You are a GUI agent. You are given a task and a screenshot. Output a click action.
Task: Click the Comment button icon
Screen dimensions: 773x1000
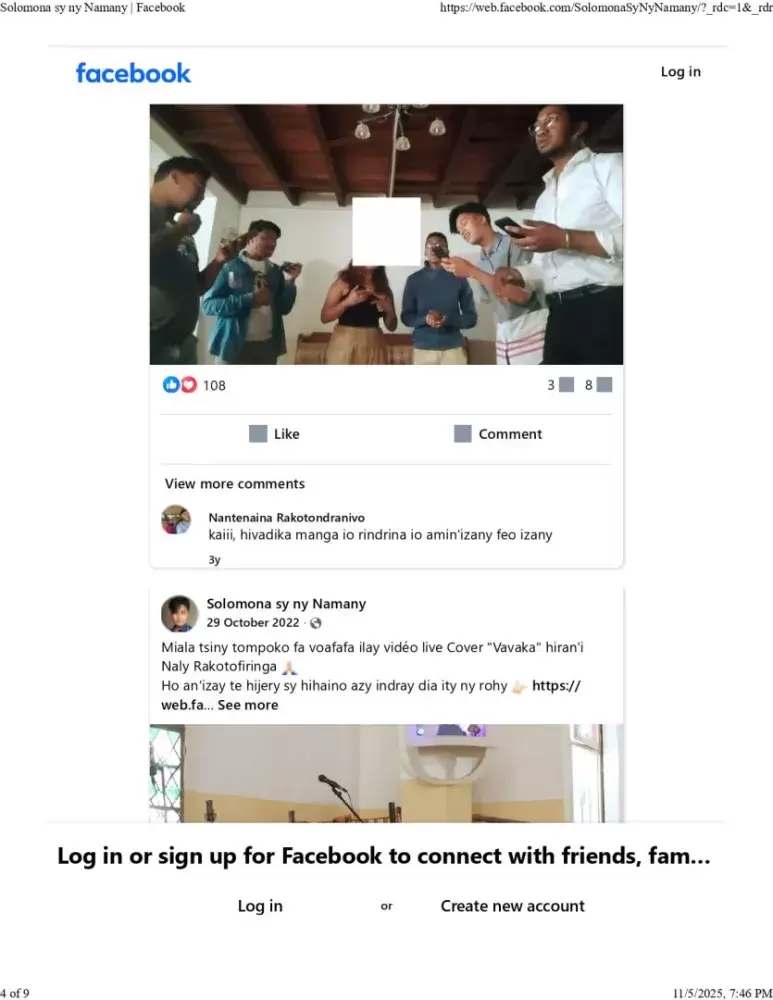[462, 434]
